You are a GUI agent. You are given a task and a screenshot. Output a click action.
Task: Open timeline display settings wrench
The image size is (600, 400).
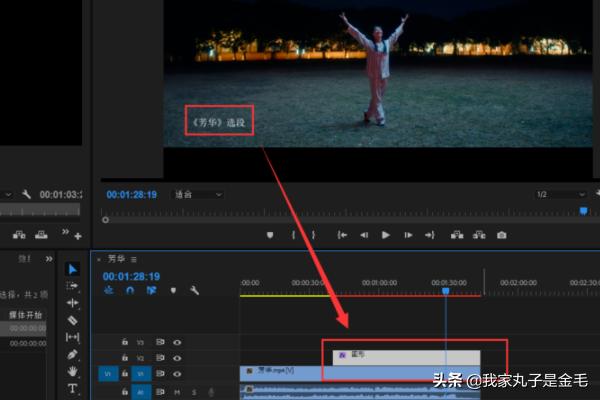tap(194, 291)
